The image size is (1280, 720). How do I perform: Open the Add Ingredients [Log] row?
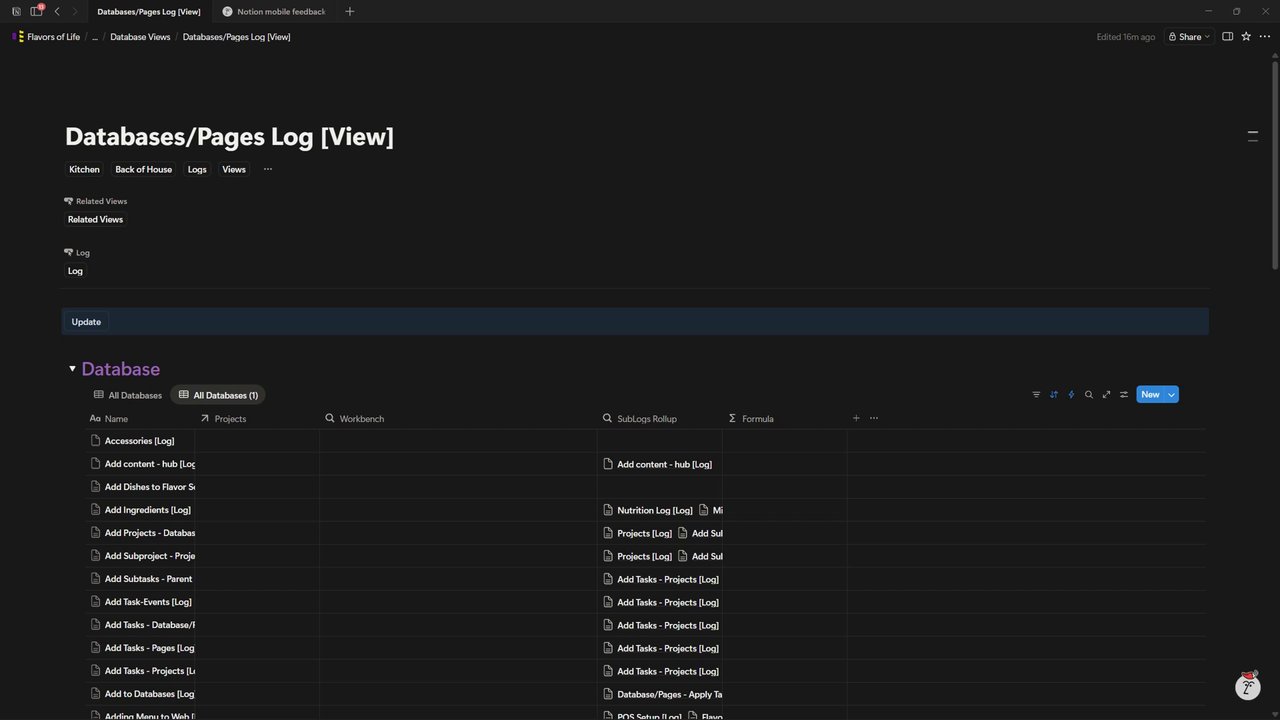point(147,510)
